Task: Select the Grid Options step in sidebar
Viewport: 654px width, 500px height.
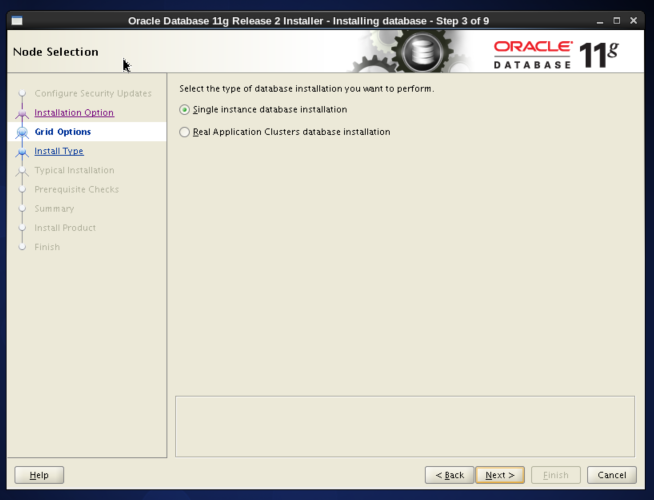Action: (x=63, y=132)
